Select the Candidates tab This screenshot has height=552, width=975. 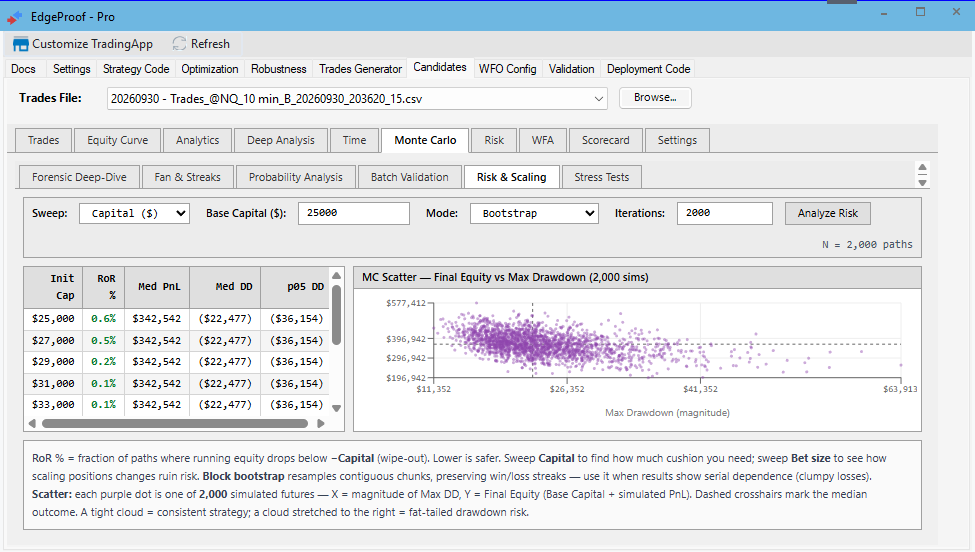tap(440, 67)
